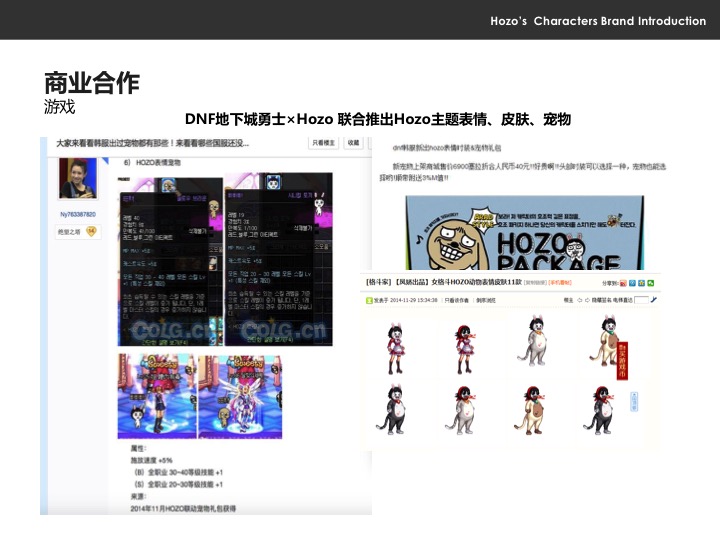Open user profile Ny763387820
The width and height of the screenshot is (720, 540).
pyautogui.click(x=78, y=214)
